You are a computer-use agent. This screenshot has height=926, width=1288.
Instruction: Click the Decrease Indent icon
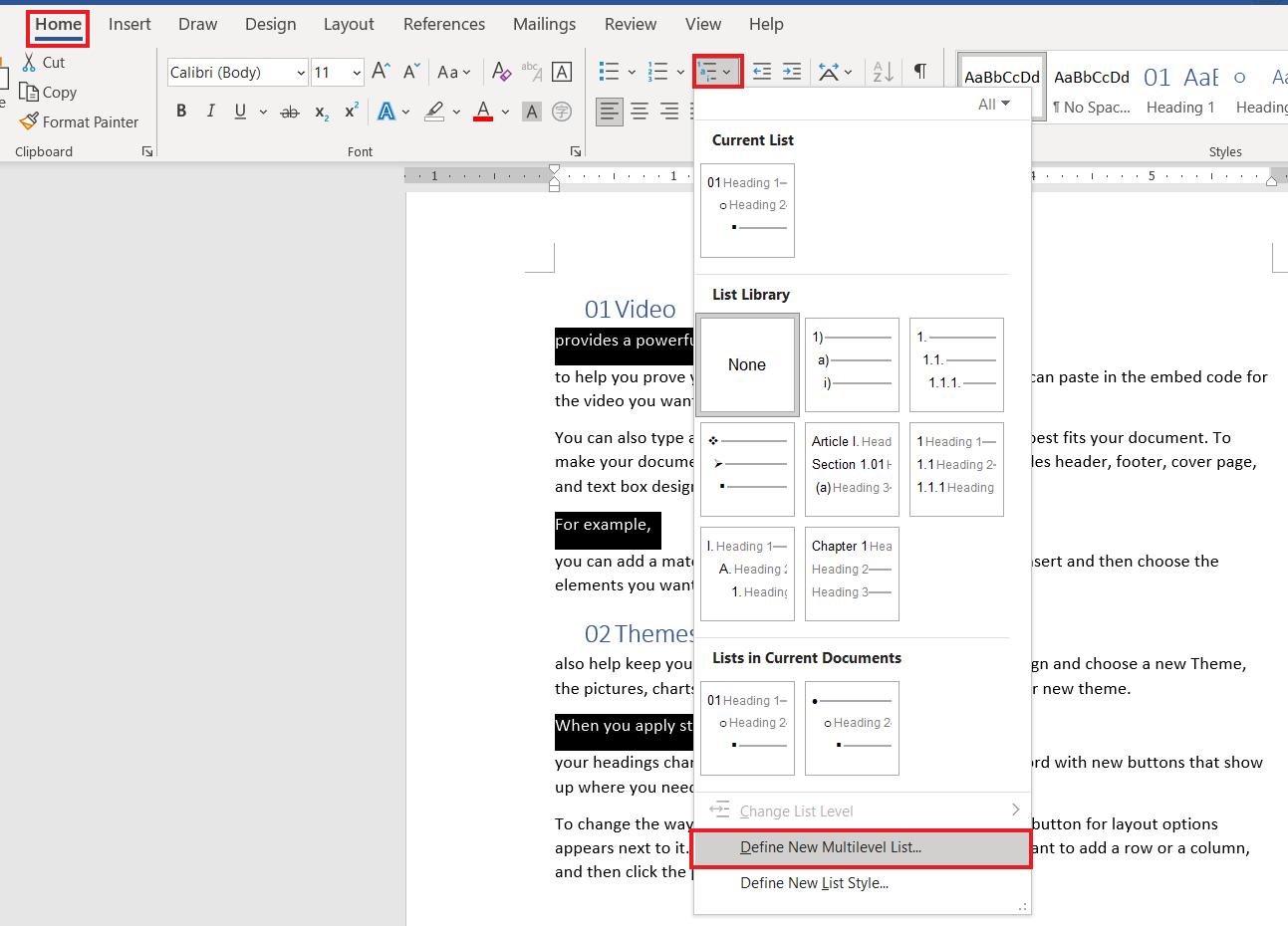pyautogui.click(x=762, y=72)
